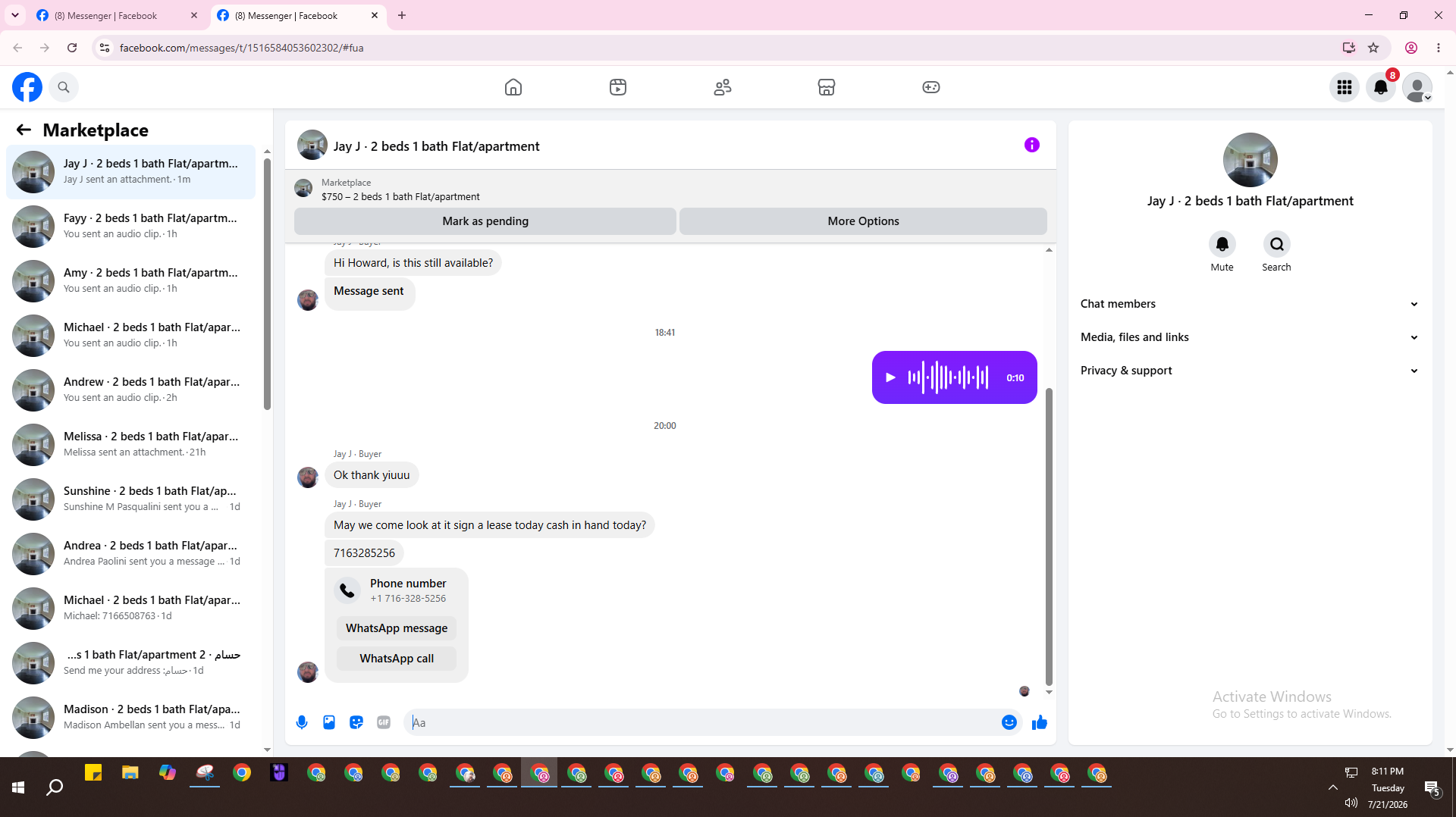Open Jay J conversation in list
The image size is (1456, 817).
click(131, 172)
